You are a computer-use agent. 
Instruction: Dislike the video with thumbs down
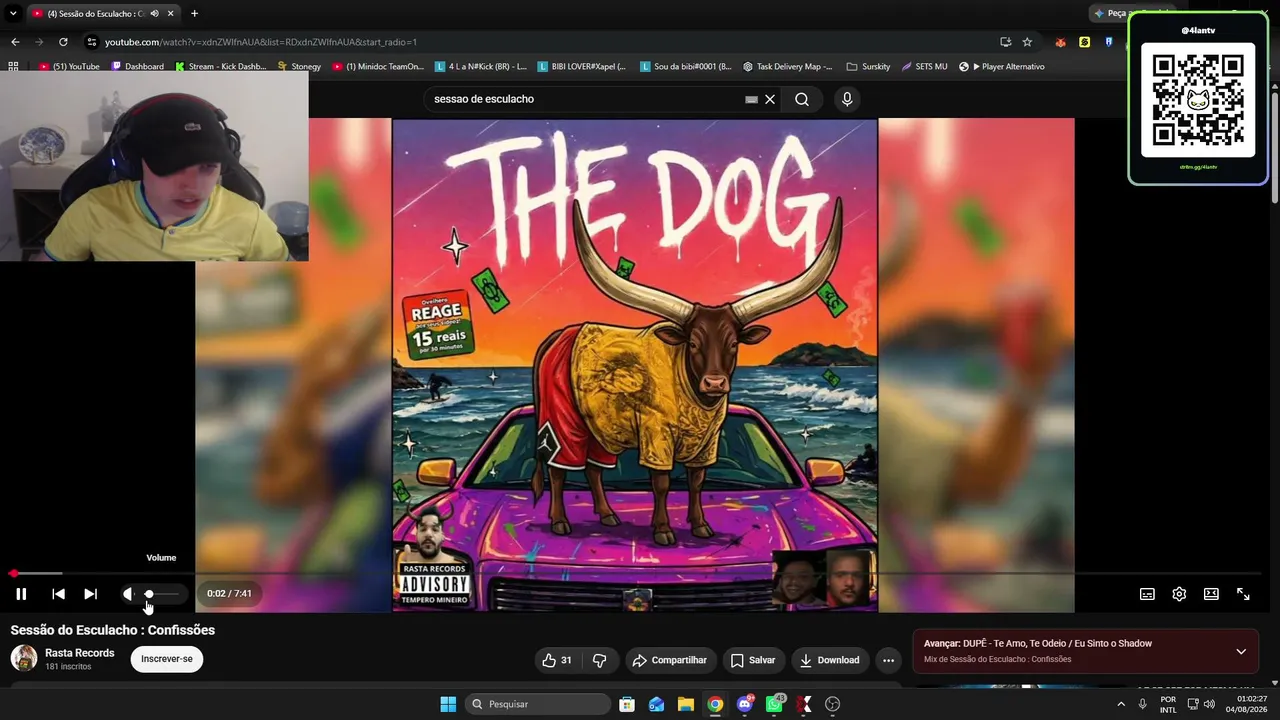coord(600,660)
